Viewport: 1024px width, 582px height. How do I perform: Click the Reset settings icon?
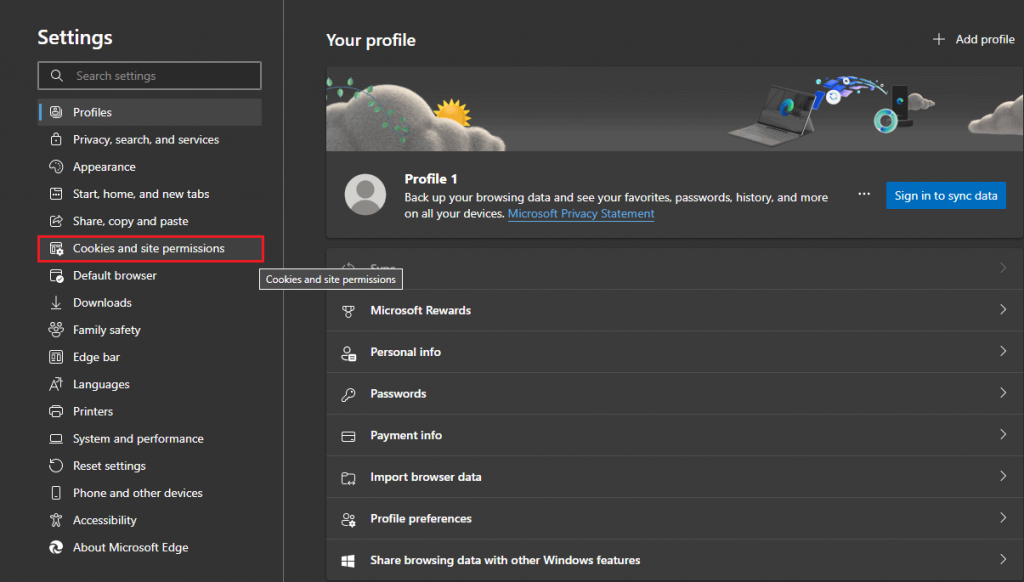[x=56, y=466]
